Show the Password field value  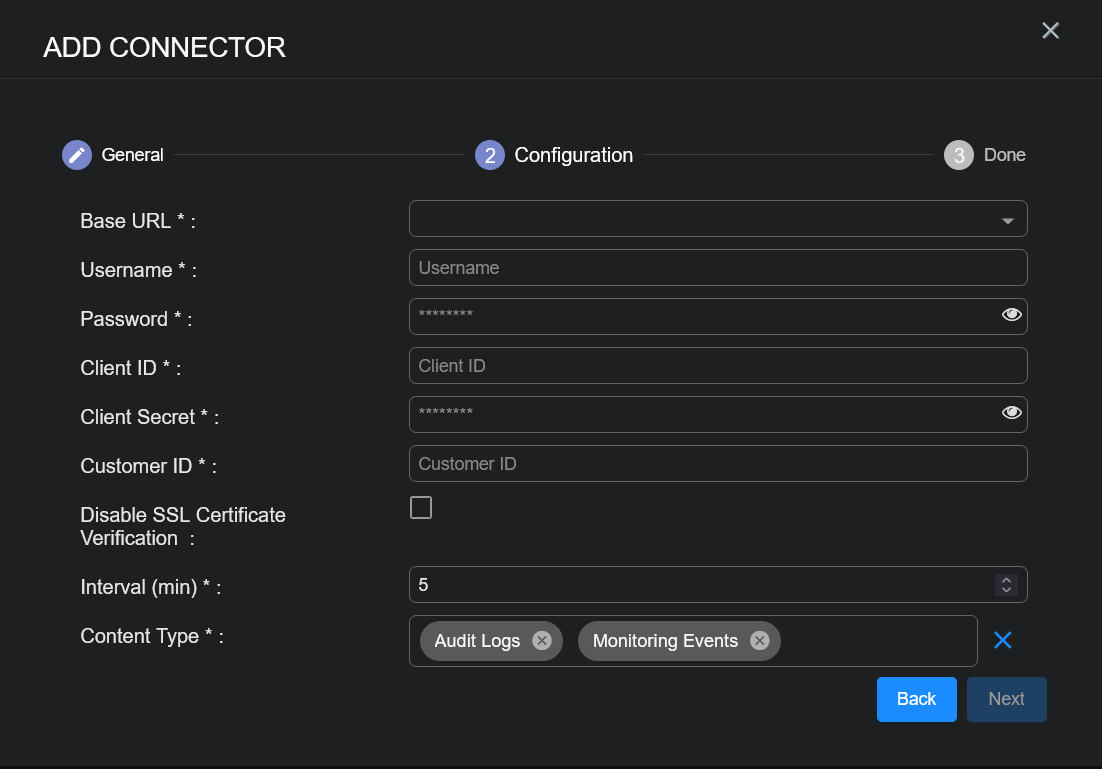point(1012,315)
